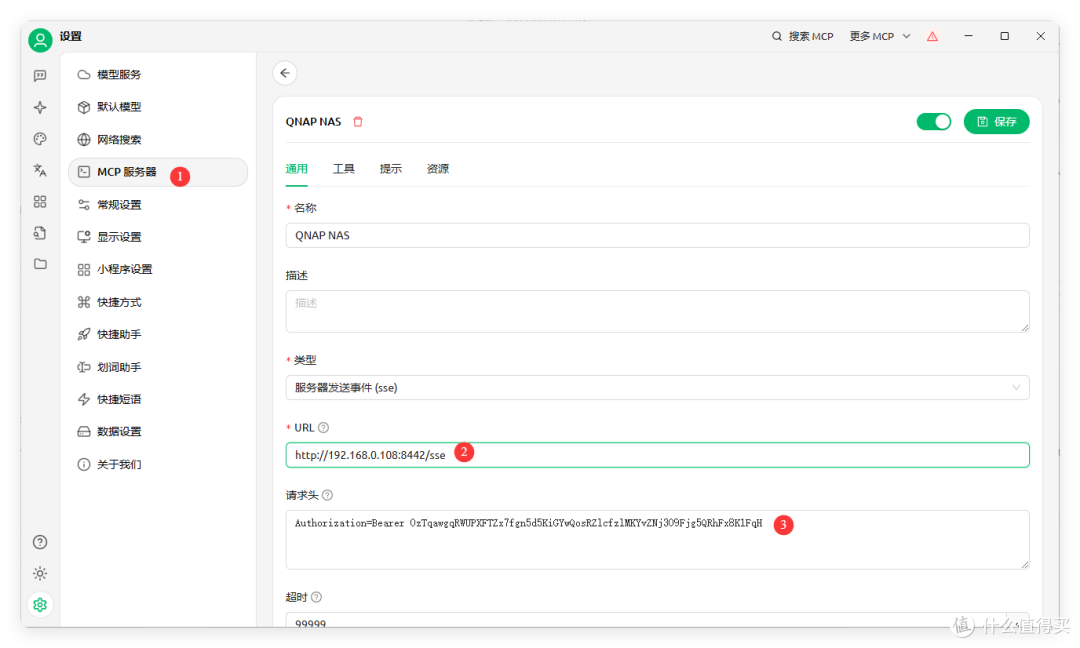Click the red warning triangle icon

932,36
